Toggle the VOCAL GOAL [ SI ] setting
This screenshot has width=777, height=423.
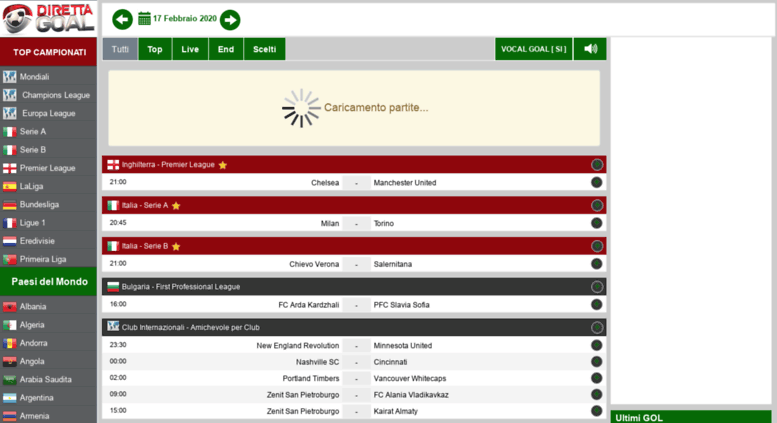(x=534, y=49)
